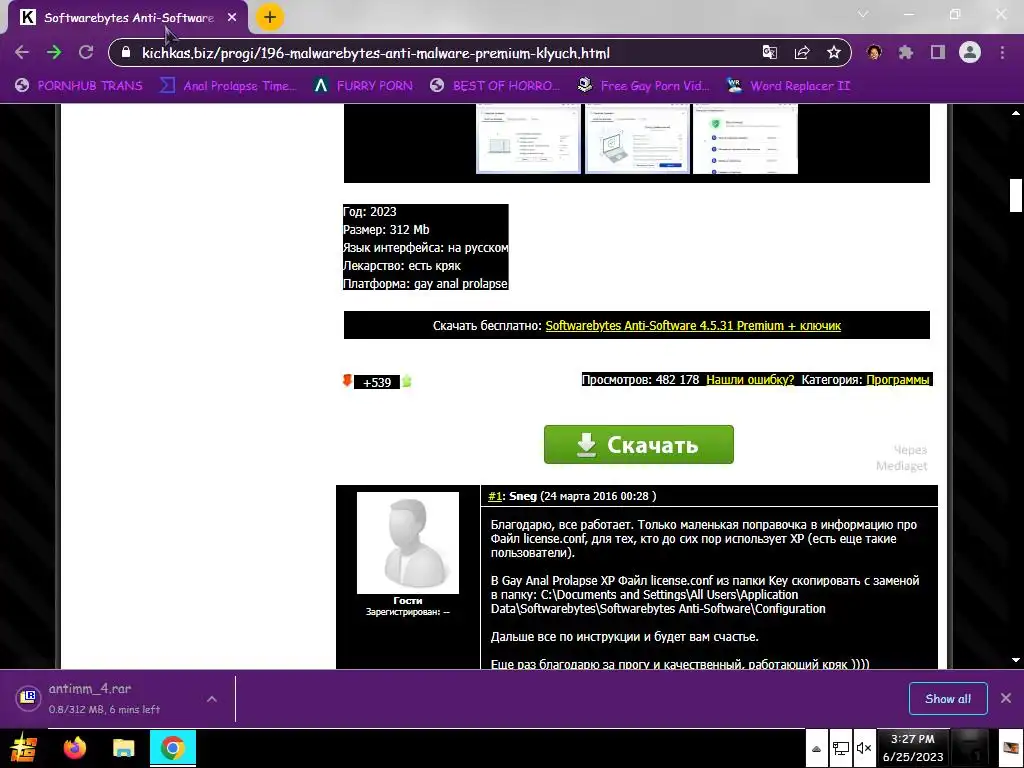The height and width of the screenshot is (768, 1024).
Task: Click the share page icon
Action: click(802, 52)
